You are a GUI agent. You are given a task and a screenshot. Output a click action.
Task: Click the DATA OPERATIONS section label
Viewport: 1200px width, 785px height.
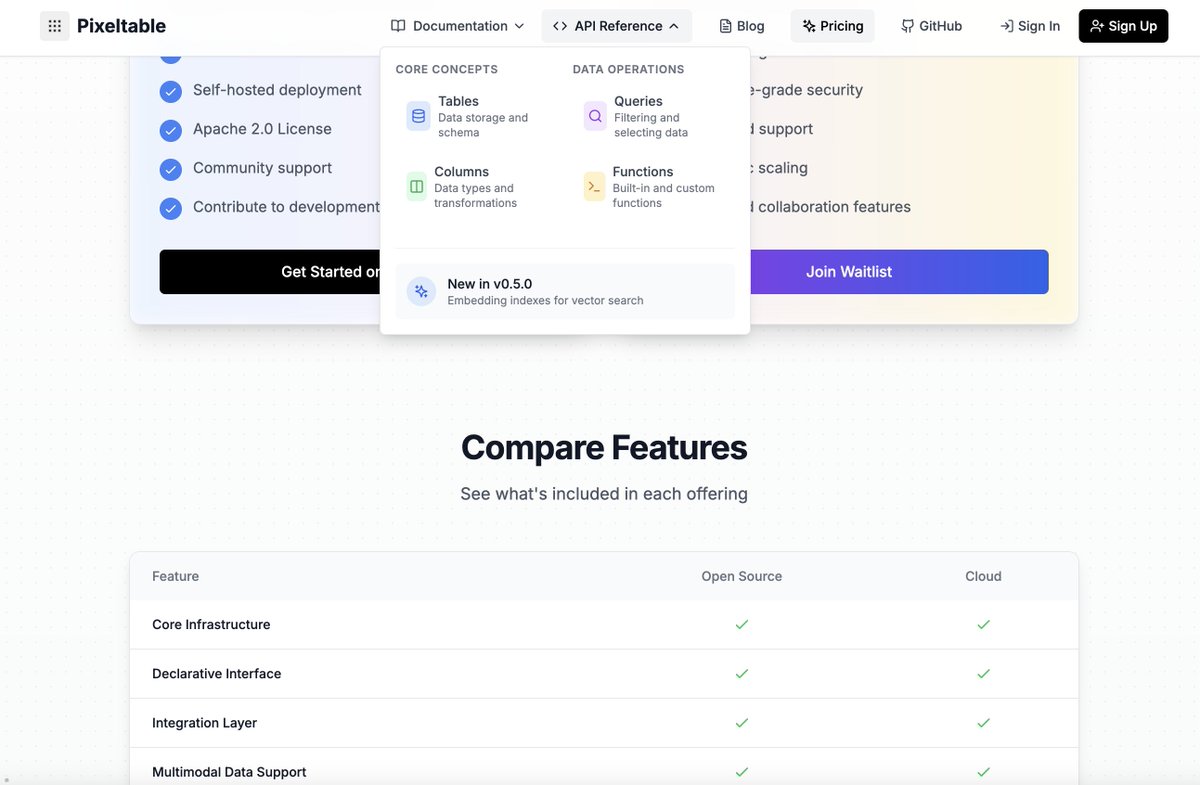pos(628,69)
